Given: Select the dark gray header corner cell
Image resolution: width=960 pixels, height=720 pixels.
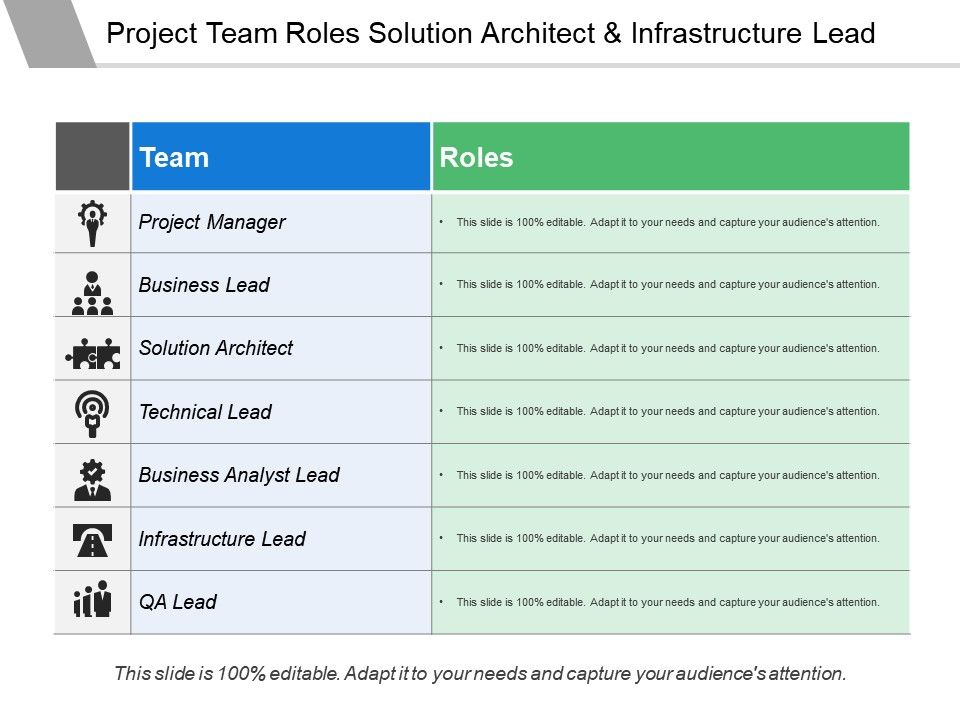Looking at the screenshot, I should coord(93,157).
